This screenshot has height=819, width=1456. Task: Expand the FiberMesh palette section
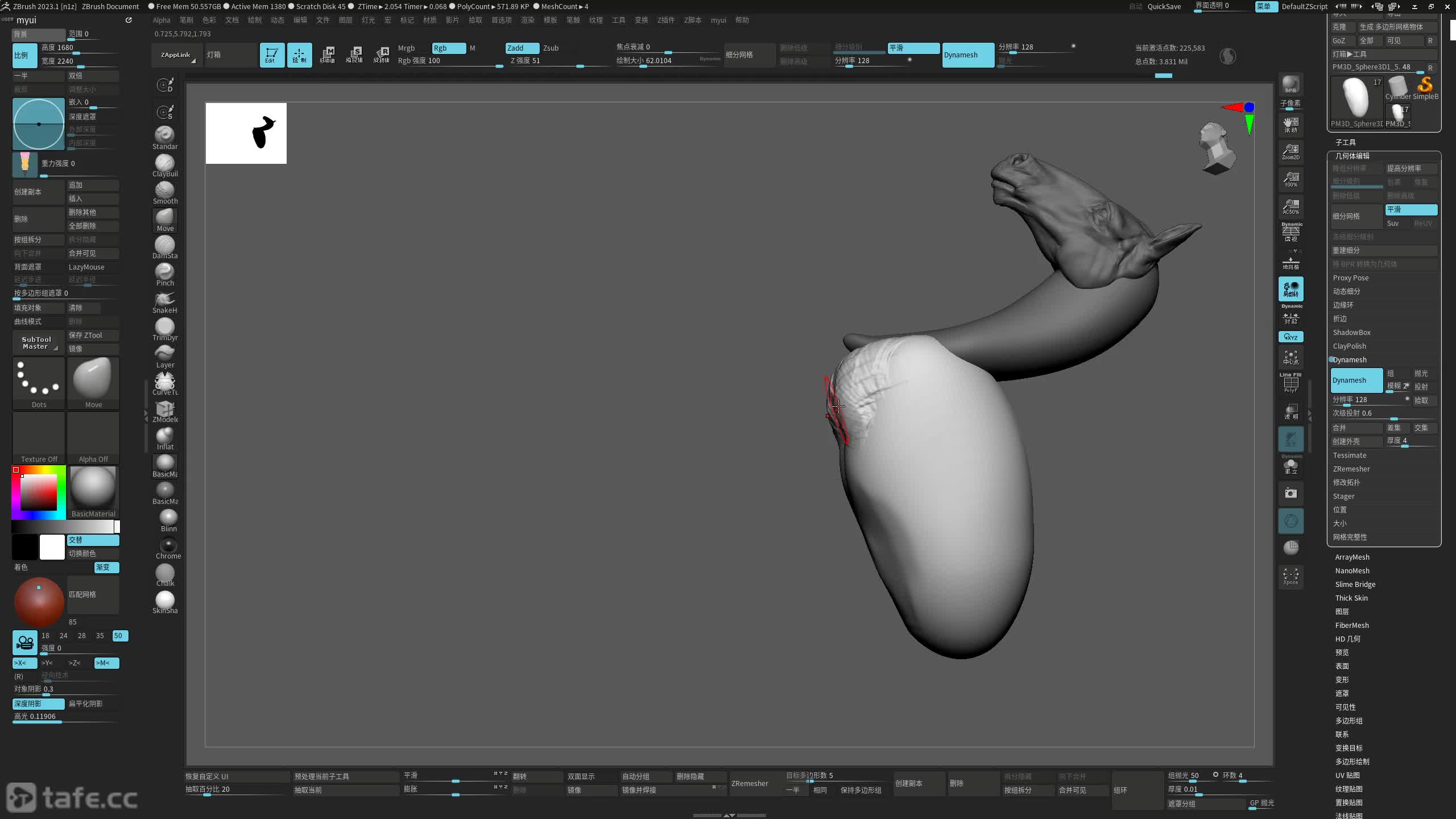pos(1352,625)
